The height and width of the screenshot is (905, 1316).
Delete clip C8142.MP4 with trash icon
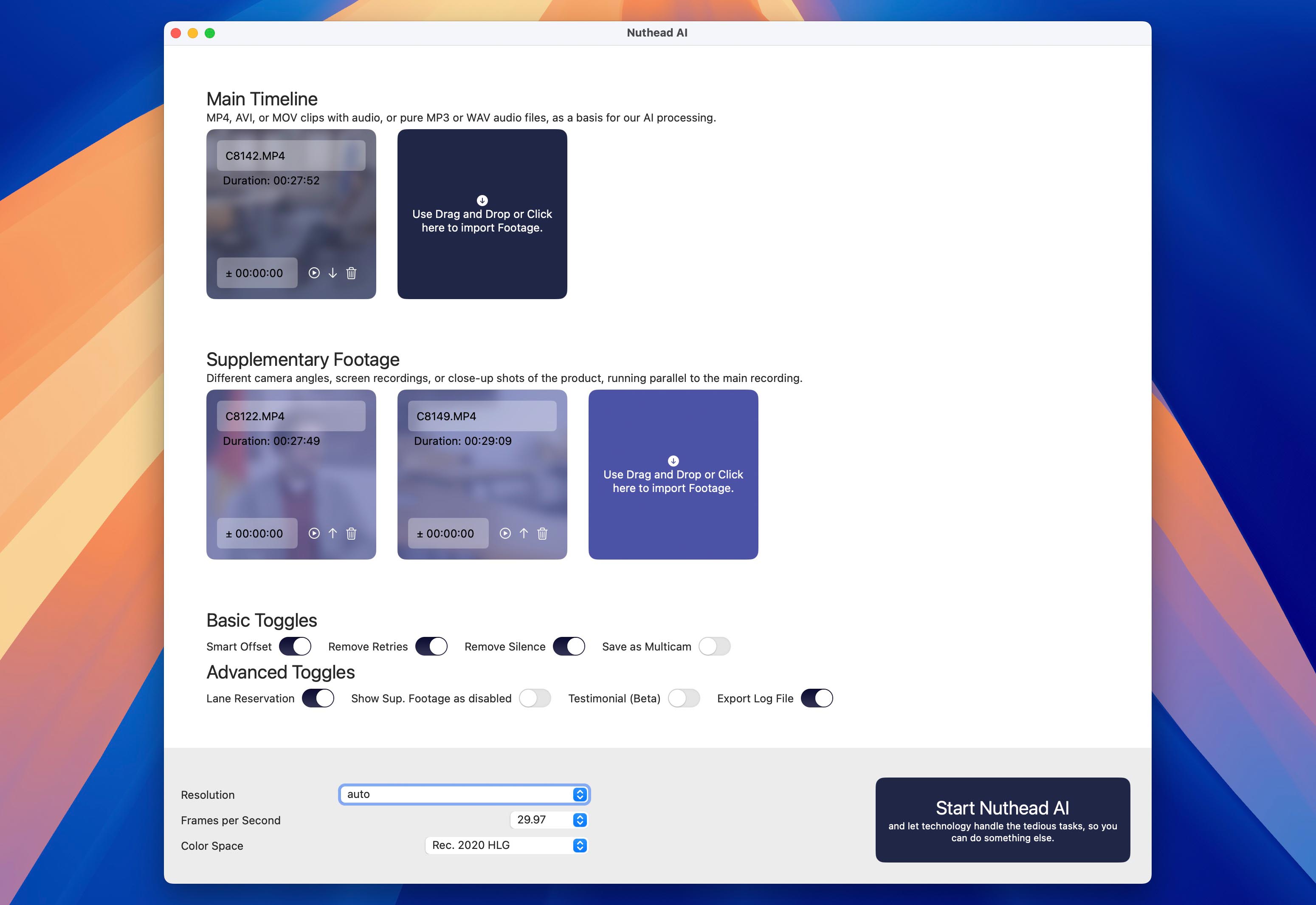point(351,273)
